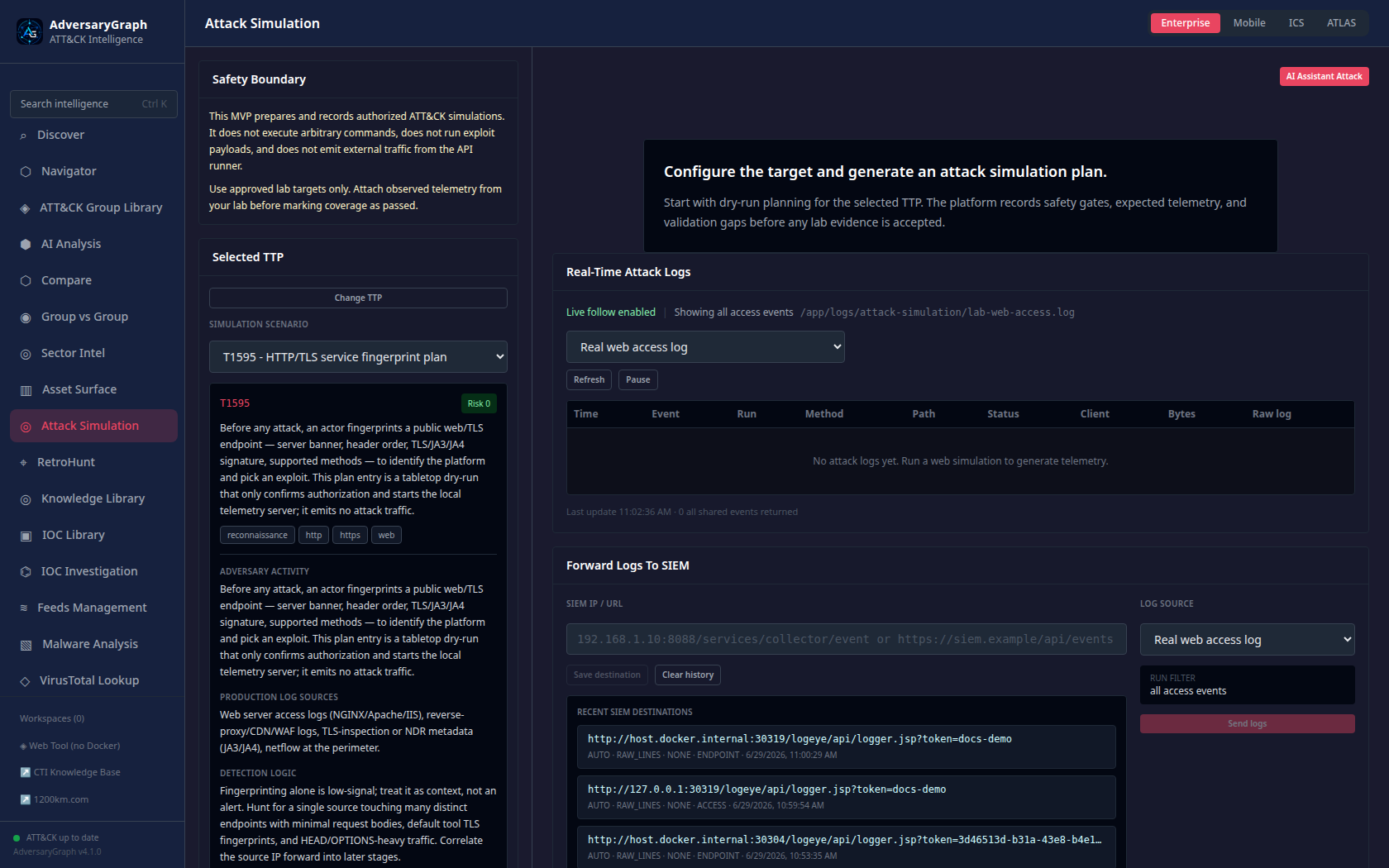This screenshot has width=1389, height=868.
Task: Select the 127.0.0.1:30319 SIEM destination
Action: pyautogui.click(x=846, y=797)
